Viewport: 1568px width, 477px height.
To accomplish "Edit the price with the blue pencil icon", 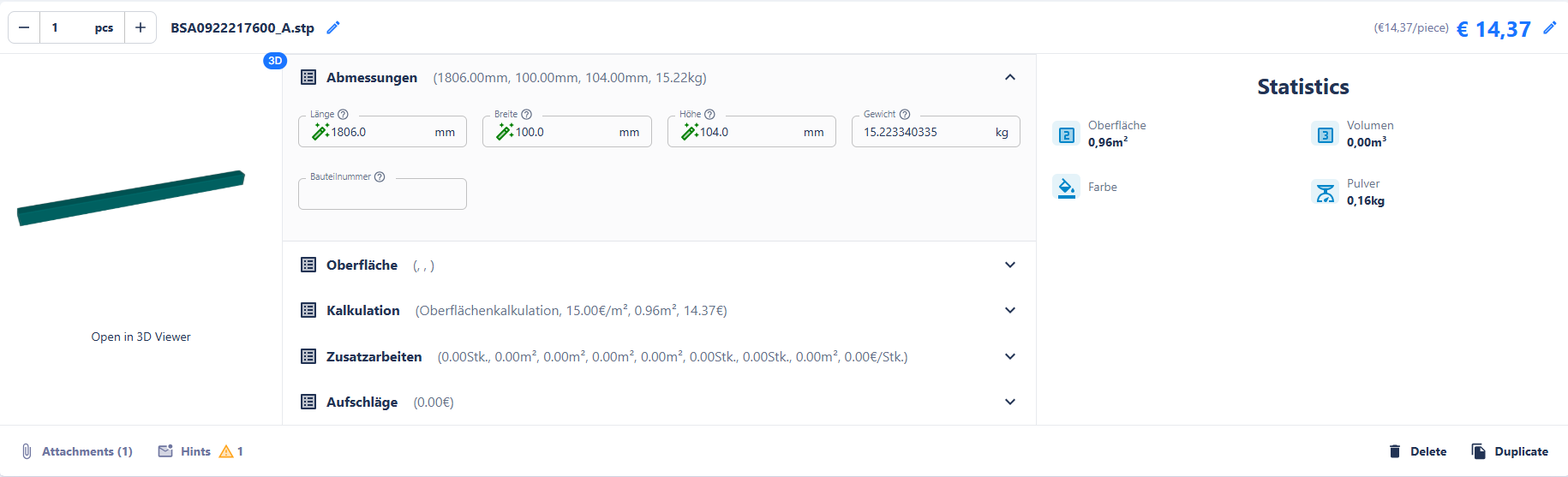I will point(1549,27).
